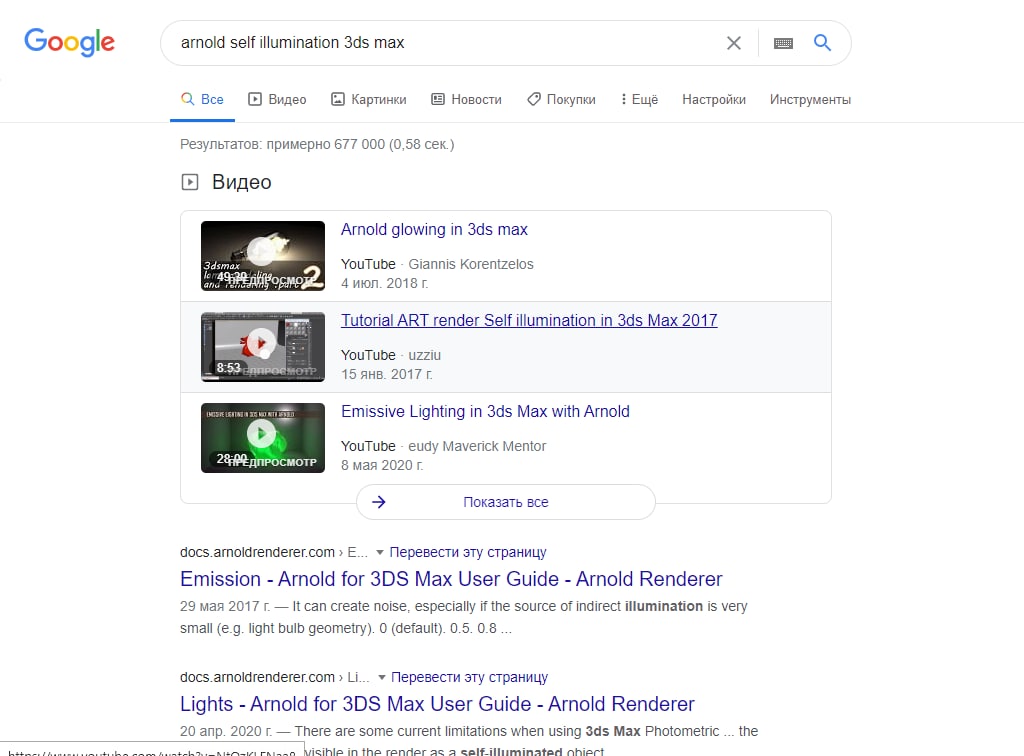Click the Видео section heading icon

point(189,182)
